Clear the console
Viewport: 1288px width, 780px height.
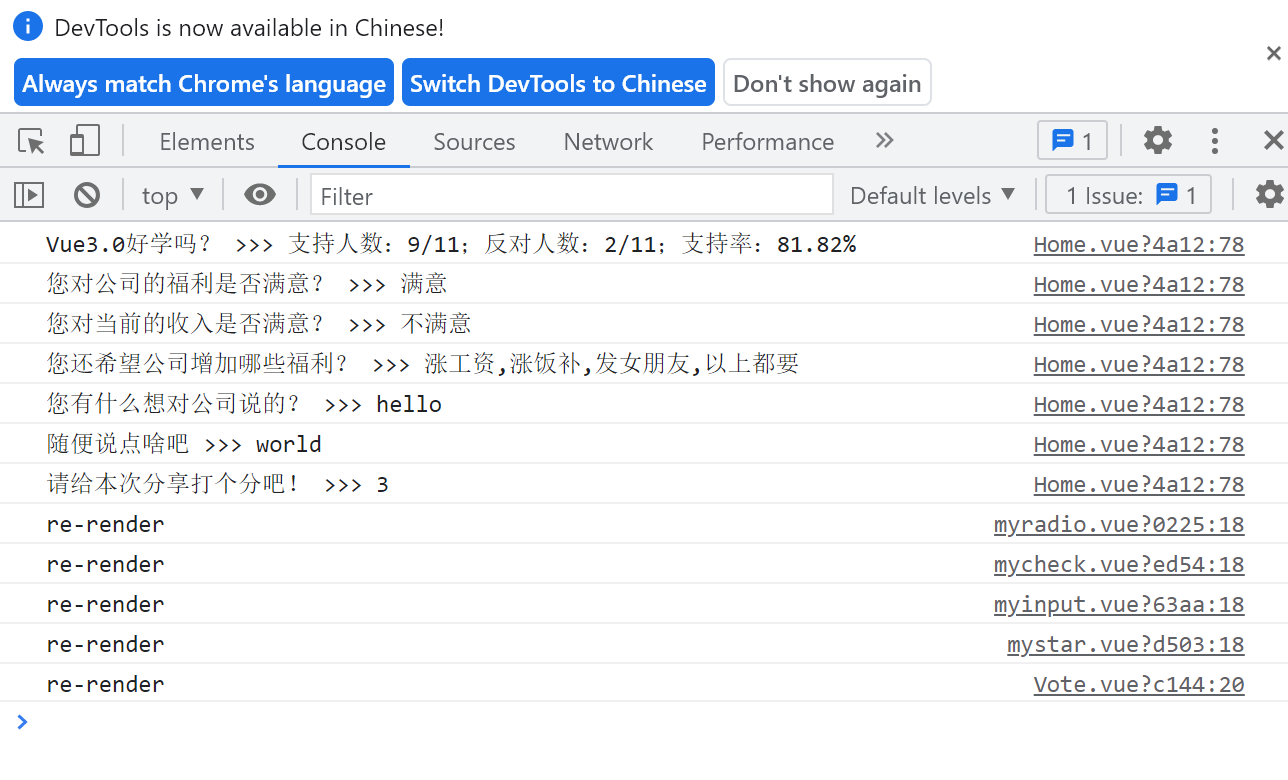click(x=87, y=195)
